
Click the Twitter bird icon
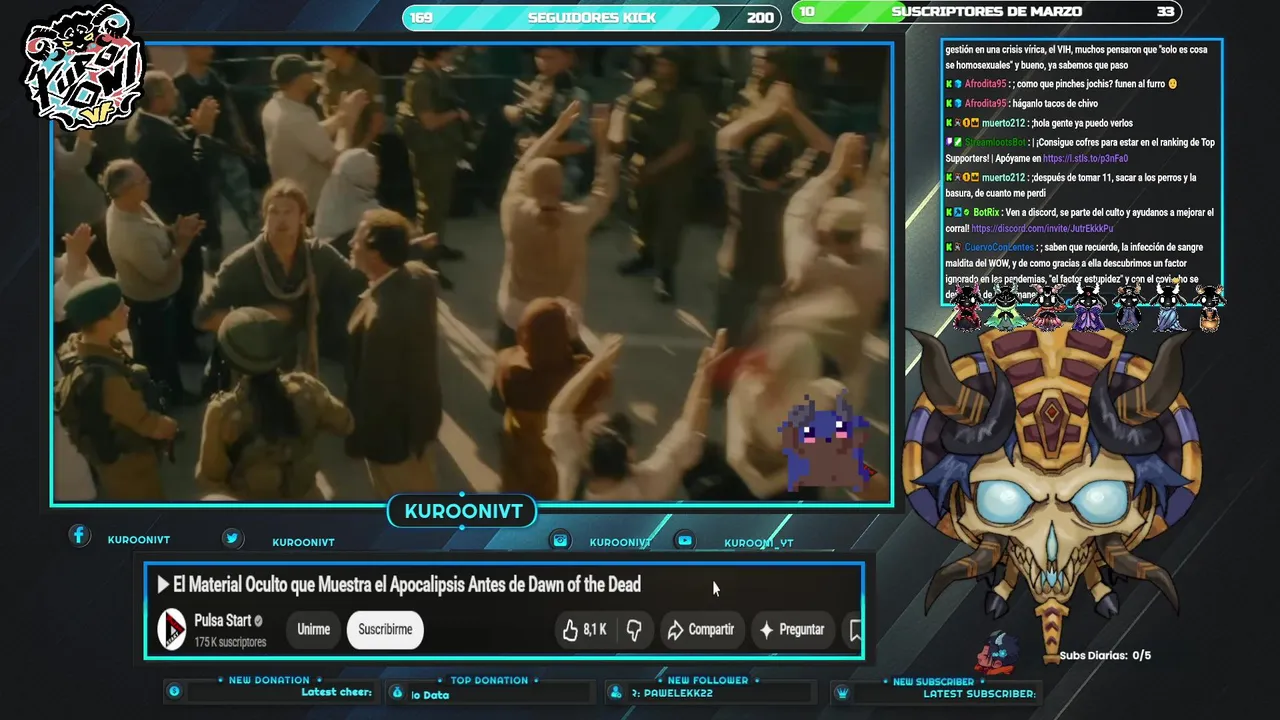tap(232, 538)
